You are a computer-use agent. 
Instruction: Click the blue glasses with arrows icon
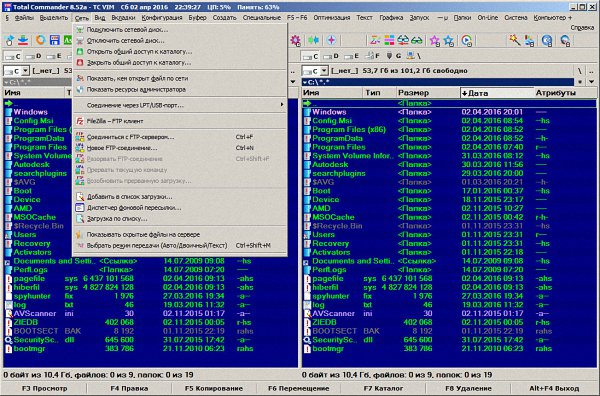tap(403, 40)
